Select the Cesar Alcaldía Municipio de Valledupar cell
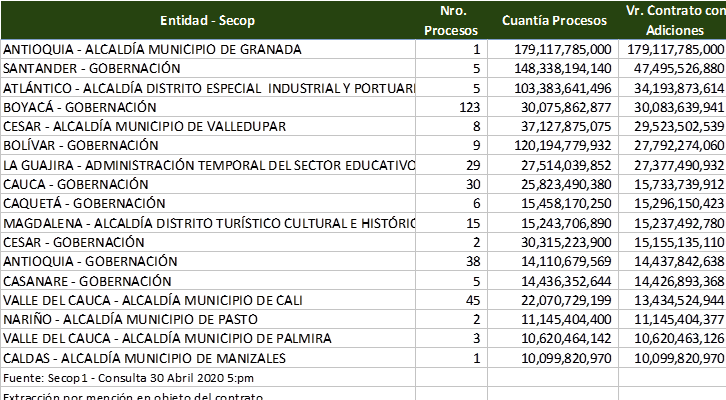The width and height of the screenshot is (726, 400). [x=145, y=126]
